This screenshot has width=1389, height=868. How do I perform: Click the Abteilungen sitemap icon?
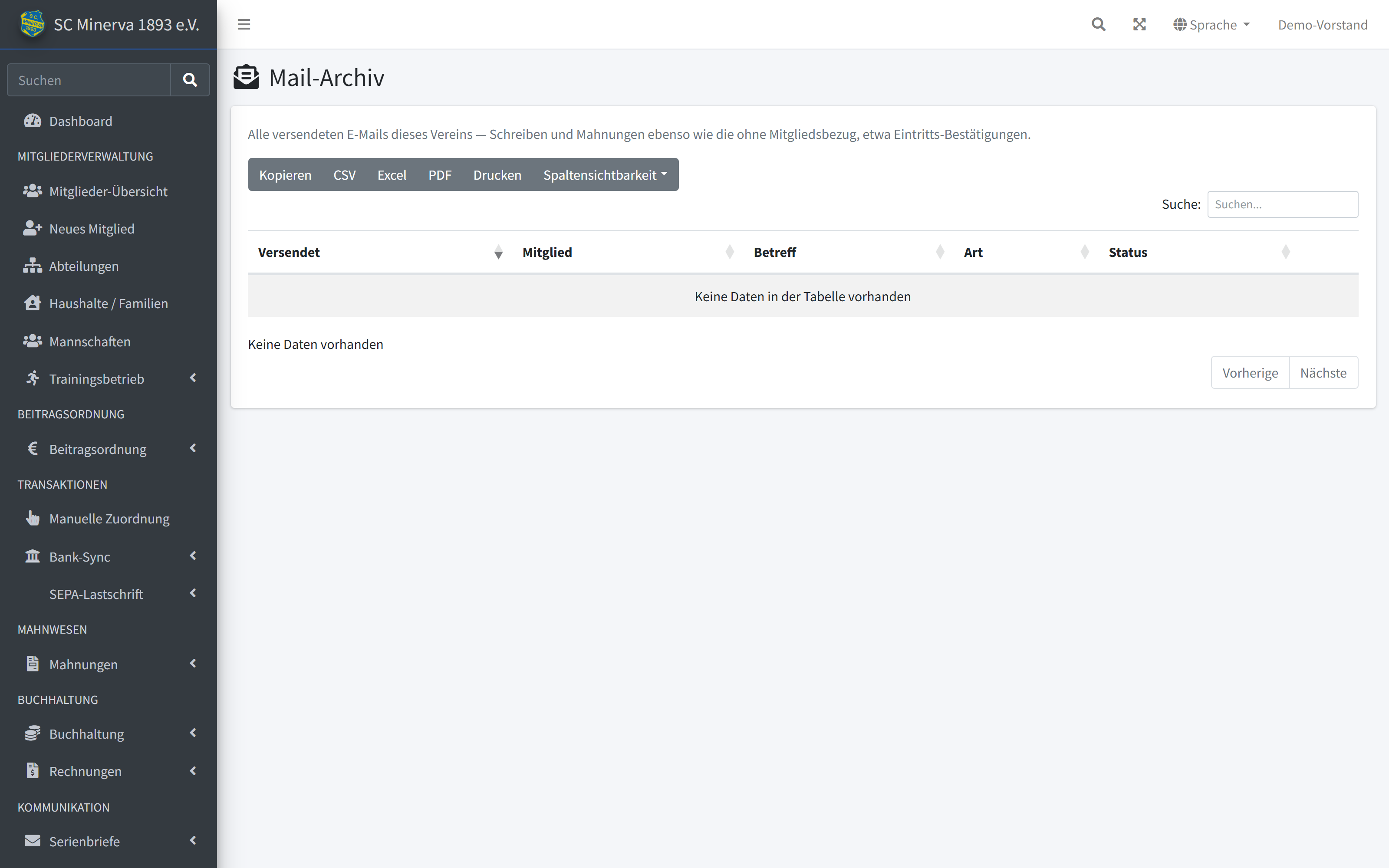(33, 265)
